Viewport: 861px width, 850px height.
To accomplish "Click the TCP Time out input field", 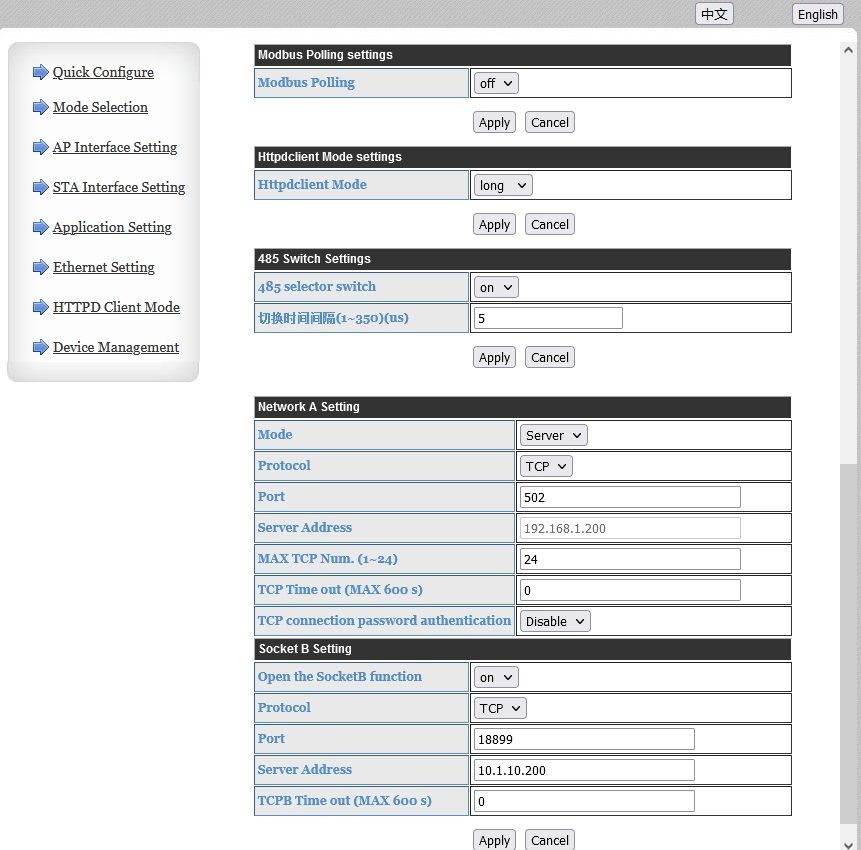I will coord(630,590).
